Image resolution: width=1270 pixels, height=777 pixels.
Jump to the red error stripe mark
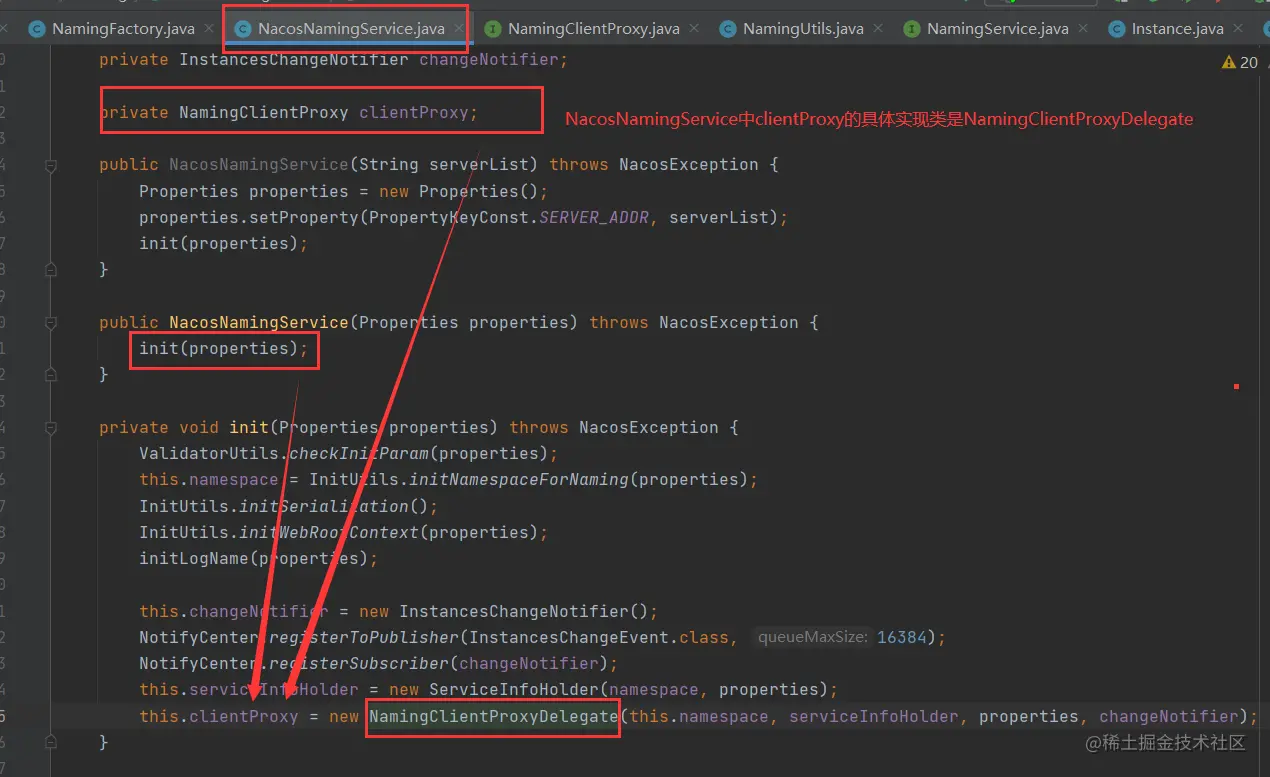point(1236,386)
